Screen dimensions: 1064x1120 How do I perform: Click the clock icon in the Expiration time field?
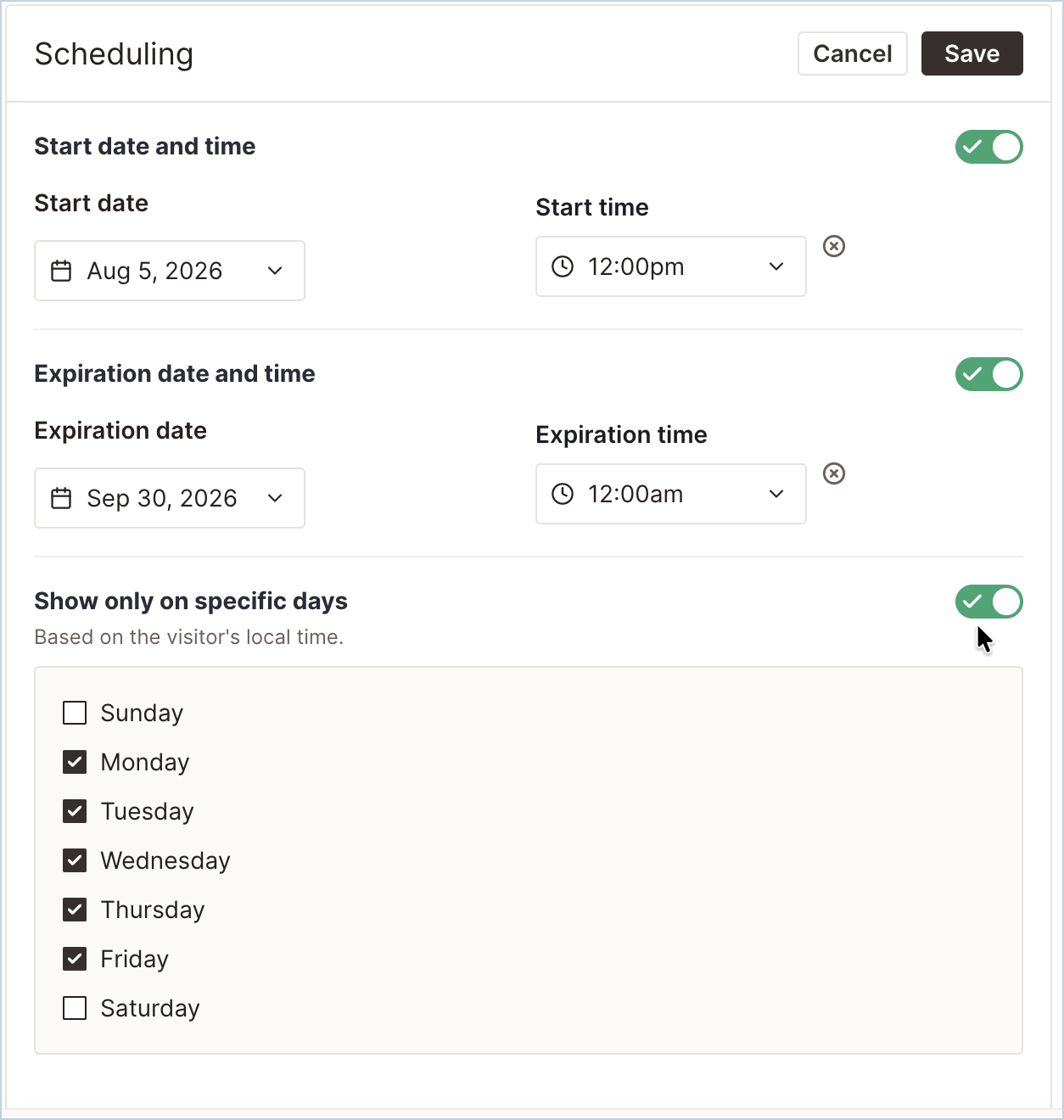(563, 494)
